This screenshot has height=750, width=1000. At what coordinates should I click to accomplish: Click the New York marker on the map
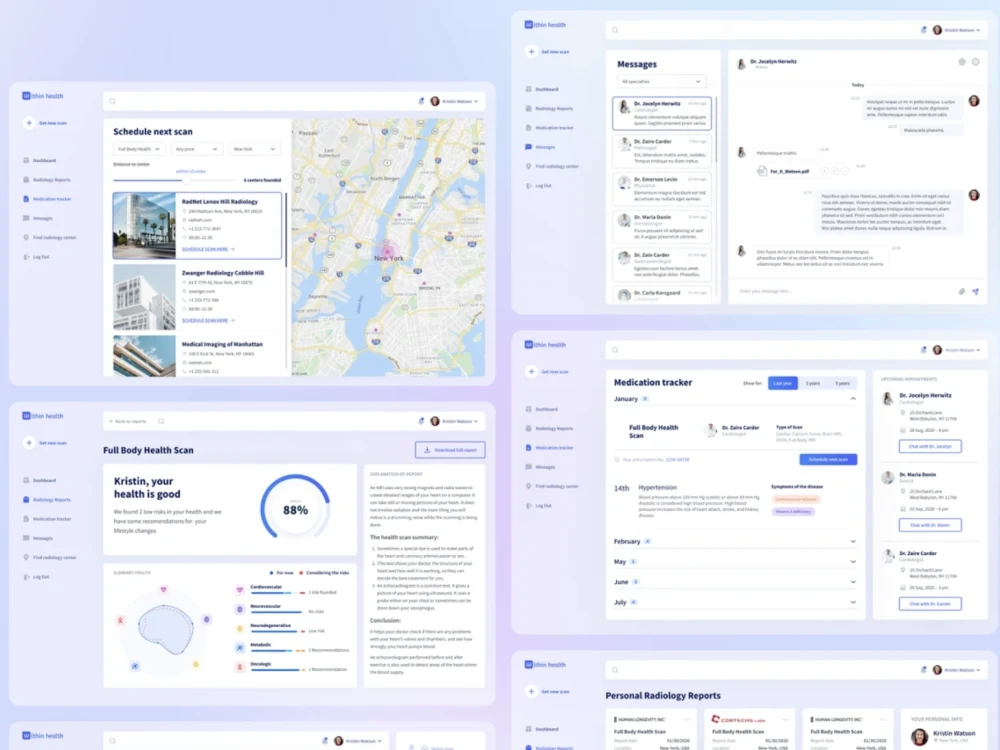(x=386, y=251)
